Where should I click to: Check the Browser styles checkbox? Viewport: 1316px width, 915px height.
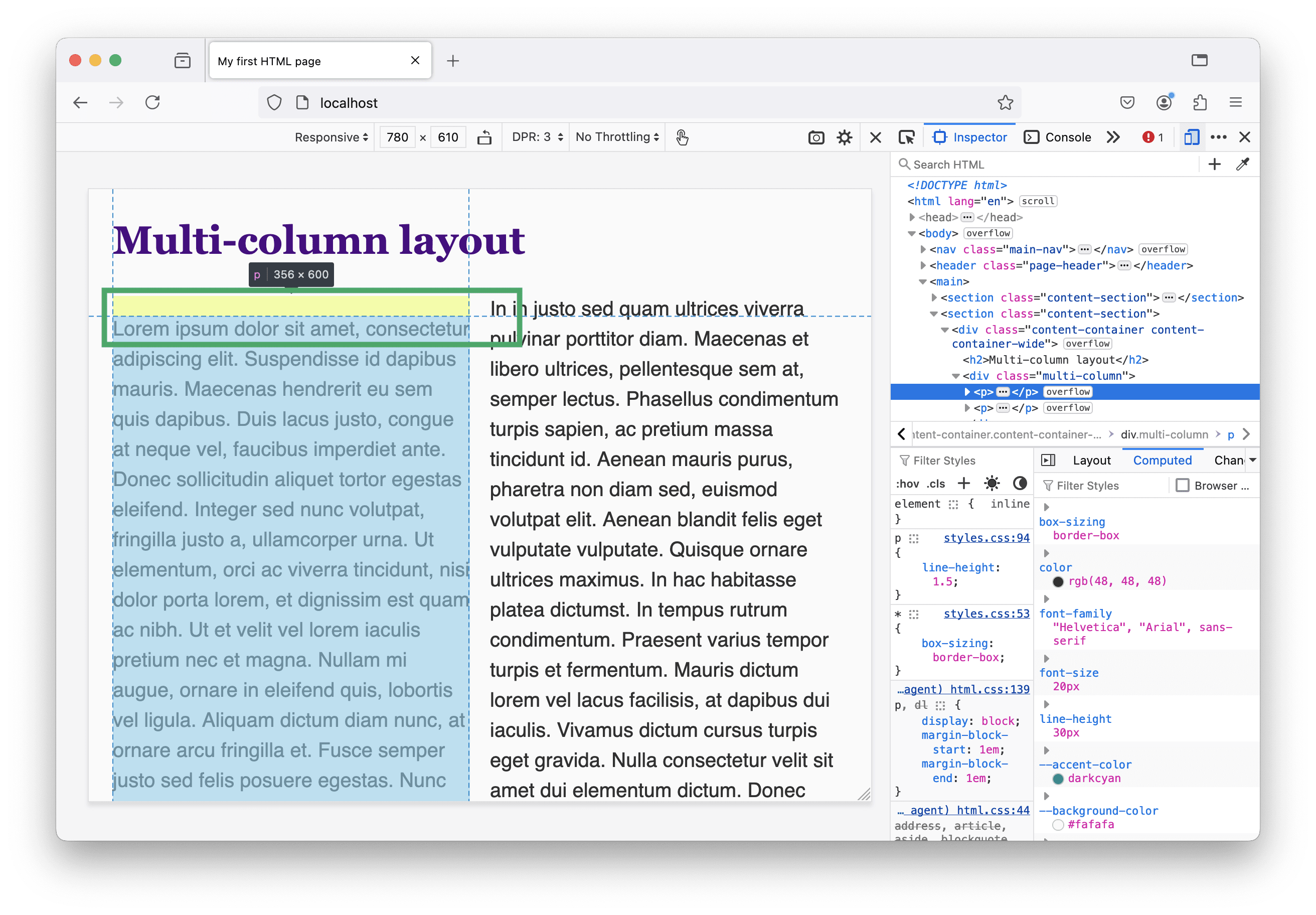[x=1182, y=486]
